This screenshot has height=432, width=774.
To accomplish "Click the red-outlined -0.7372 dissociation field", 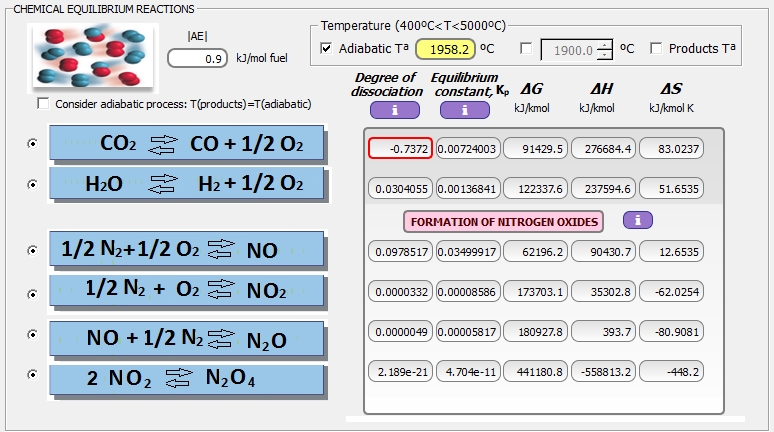I will (400, 148).
